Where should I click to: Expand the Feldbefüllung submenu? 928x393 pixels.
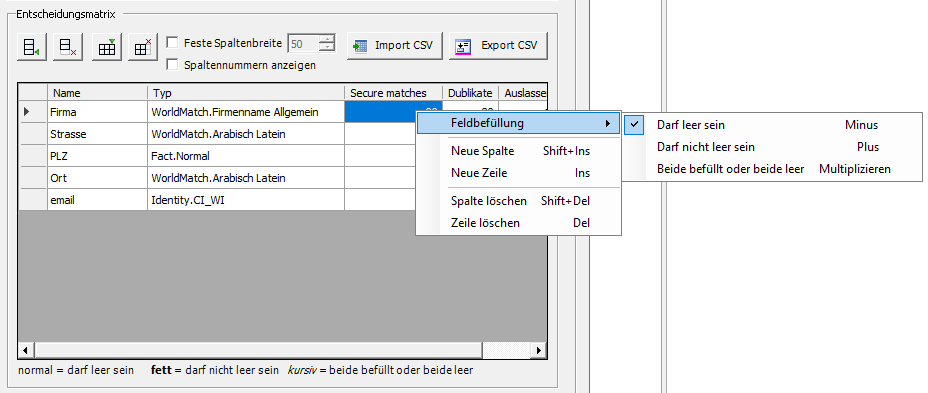point(518,123)
